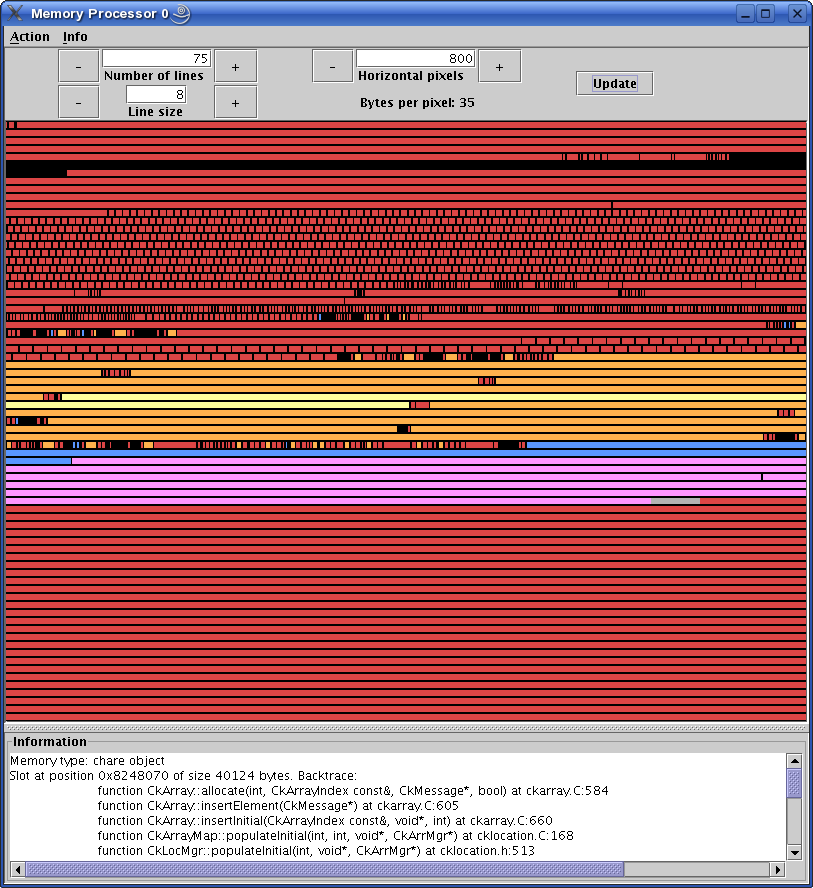Viewport: 813px width, 888px height.
Task: Decrease the Line size value
Action: 79,103
